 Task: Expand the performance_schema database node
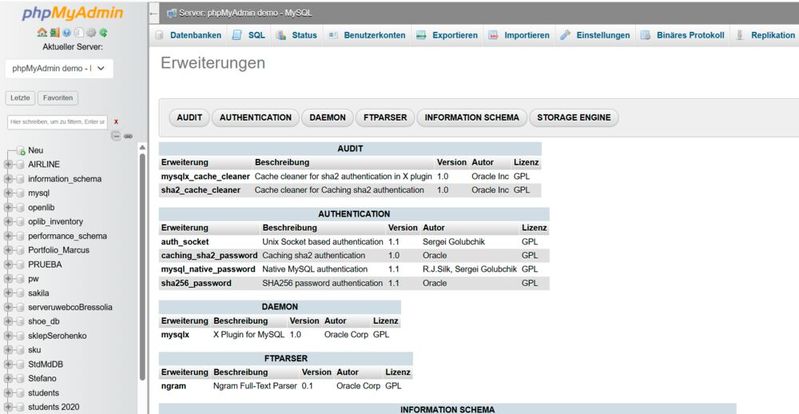point(8,236)
